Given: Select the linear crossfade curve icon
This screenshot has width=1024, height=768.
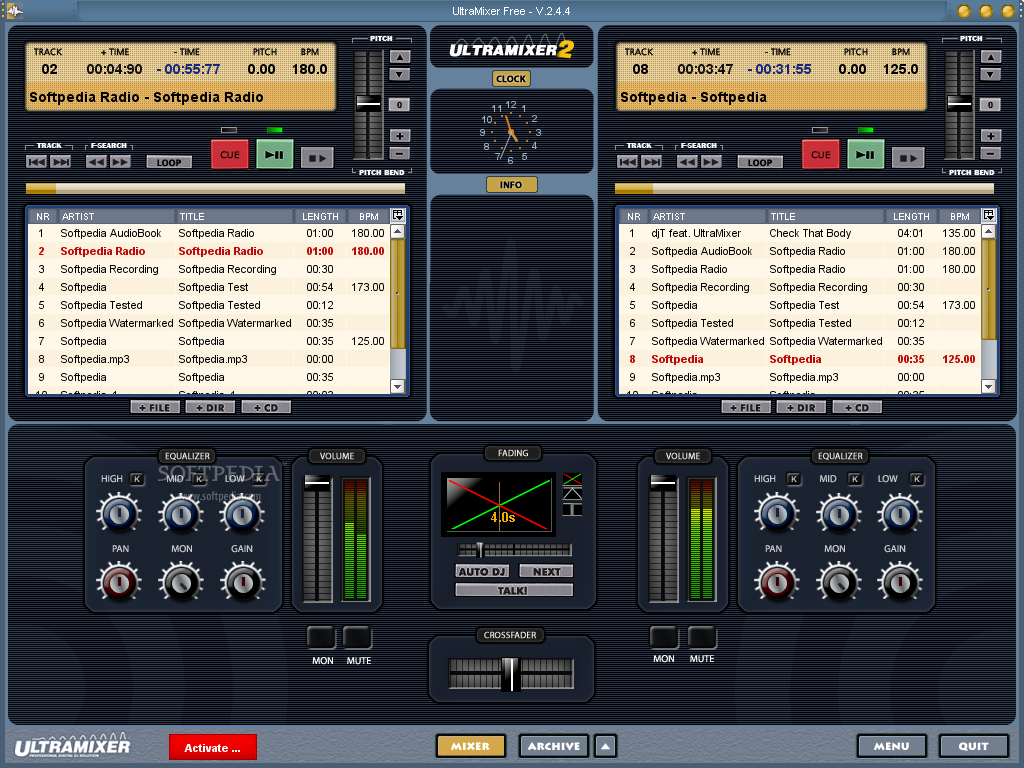Looking at the screenshot, I should 572,479.
